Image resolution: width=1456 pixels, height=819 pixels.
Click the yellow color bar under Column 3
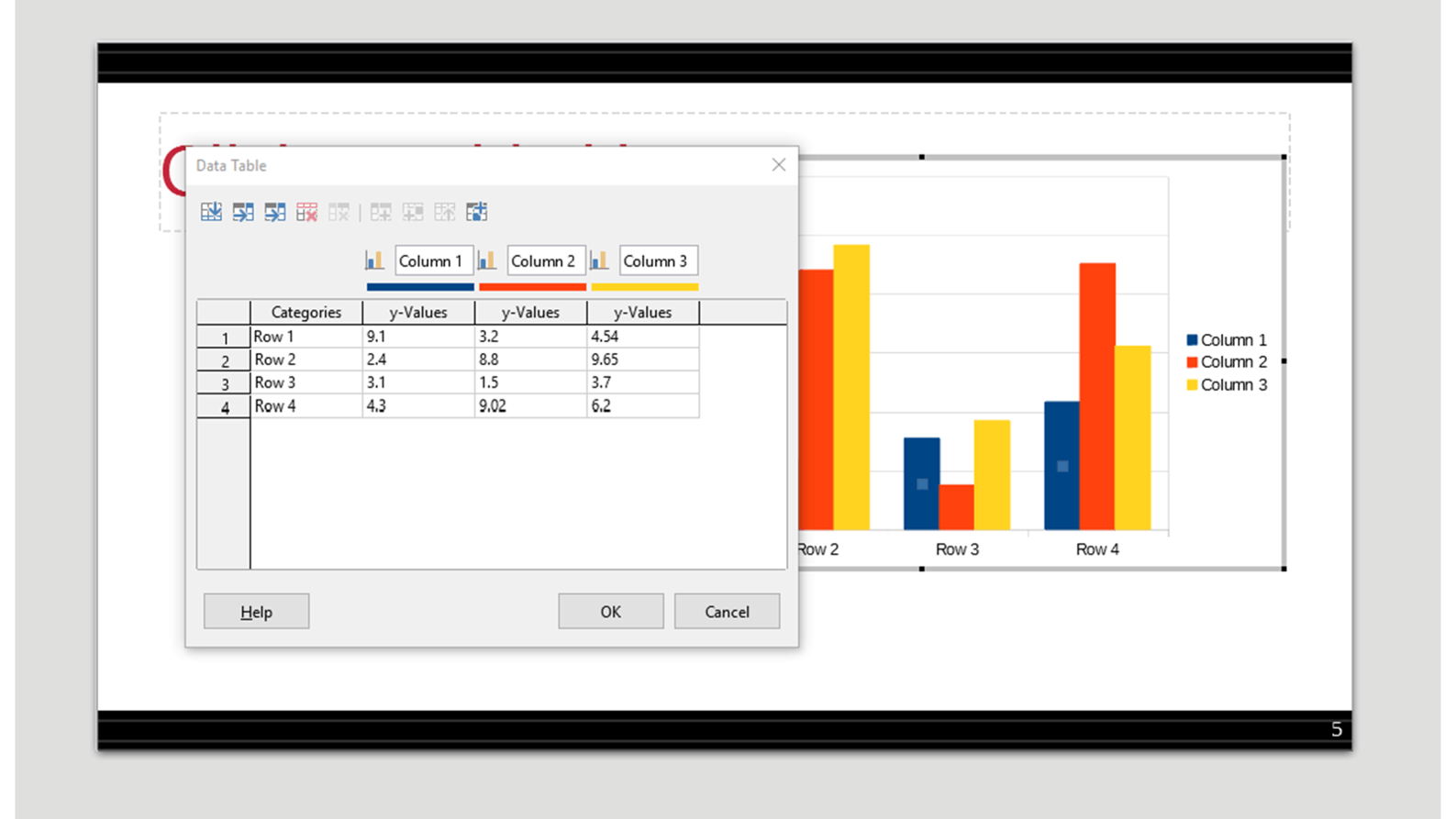point(645,287)
